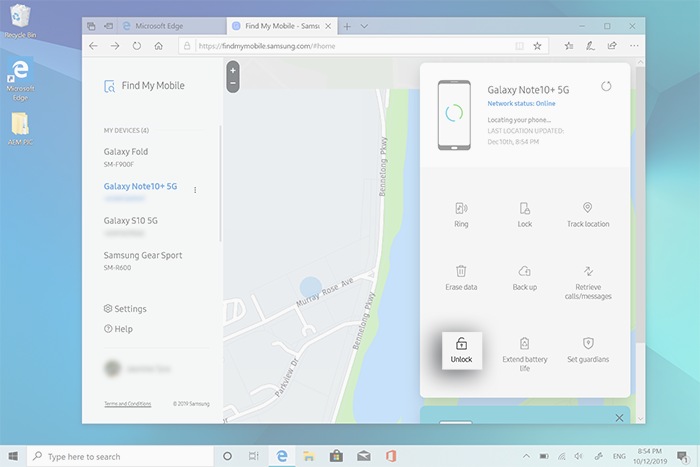This screenshot has width=700, height=467.
Task: Open Microsoft Store from taskbar
Action: tap(336, 456)
